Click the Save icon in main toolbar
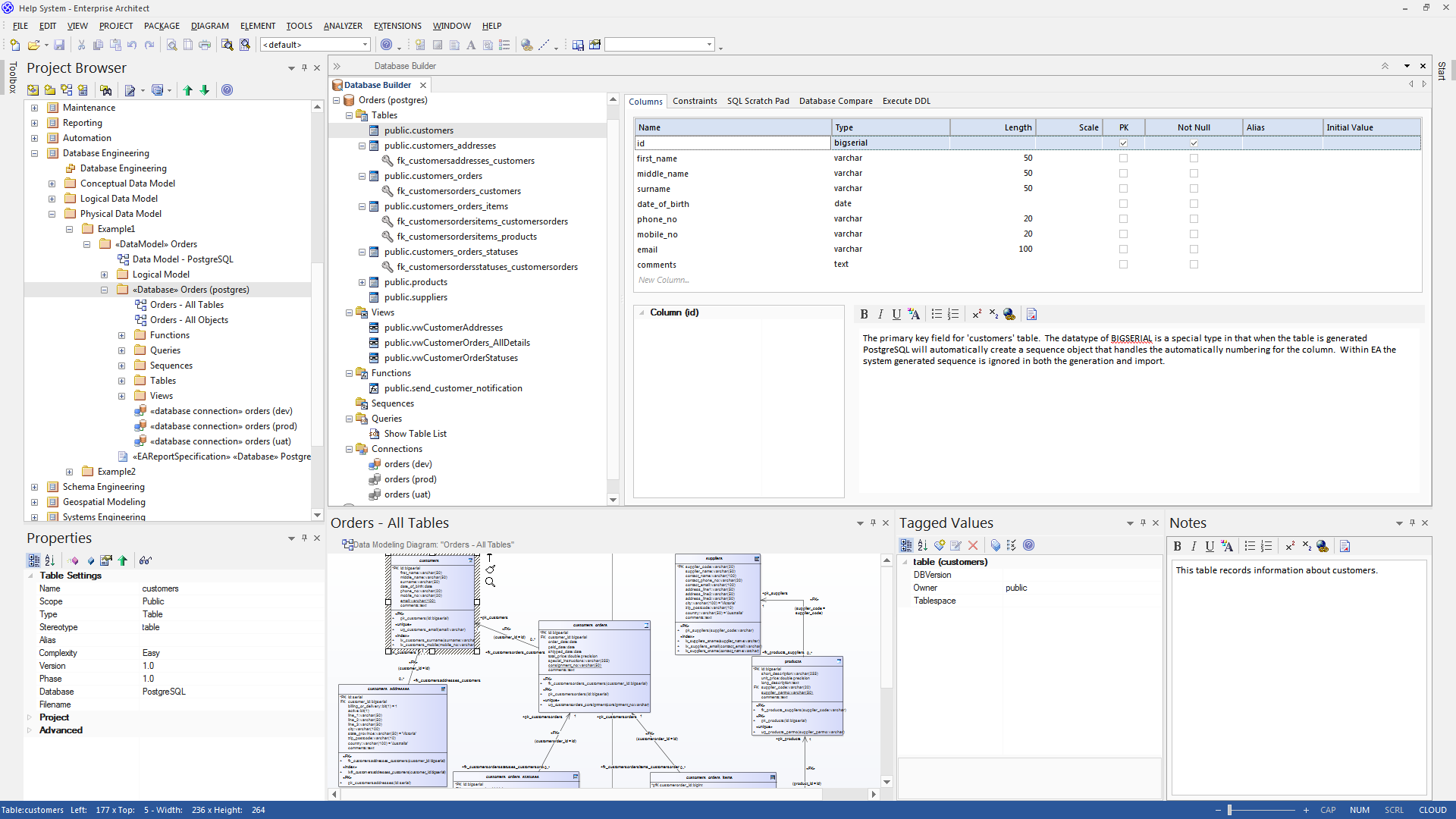Image resolution: width=1456 pixels, height=819 pixels. (x=59, y=45)
